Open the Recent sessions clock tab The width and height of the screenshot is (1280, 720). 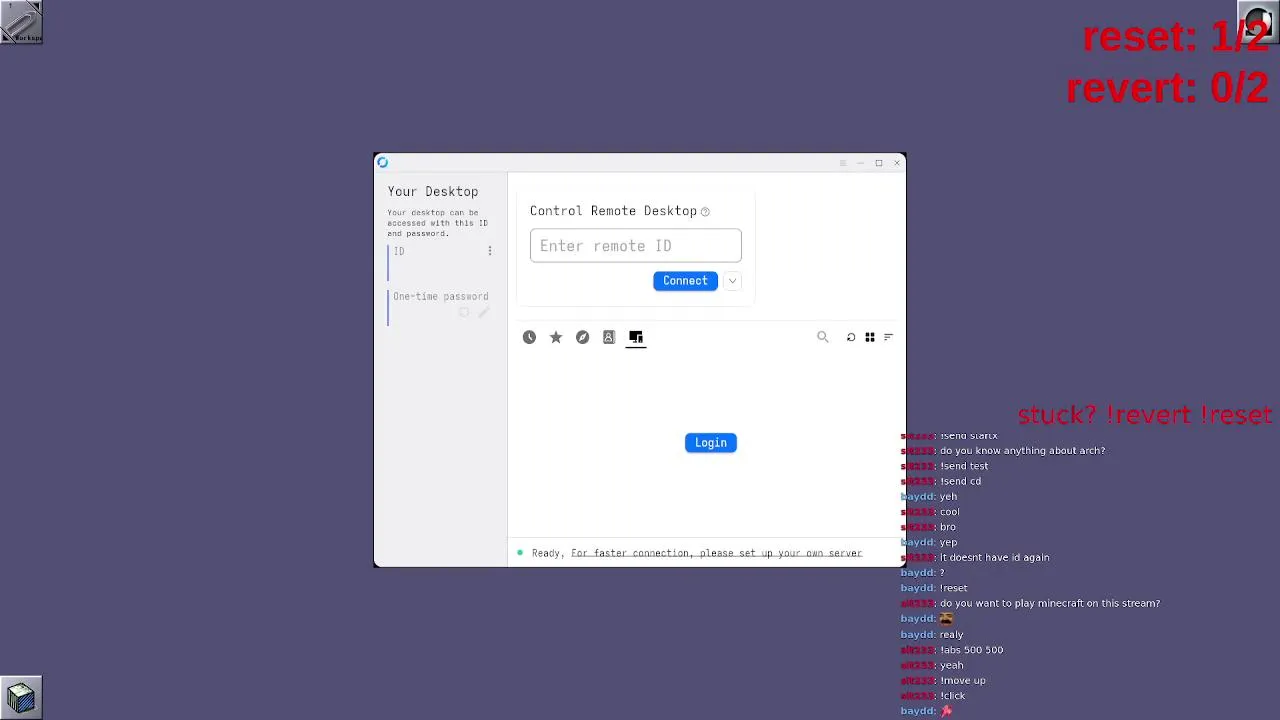529,337
